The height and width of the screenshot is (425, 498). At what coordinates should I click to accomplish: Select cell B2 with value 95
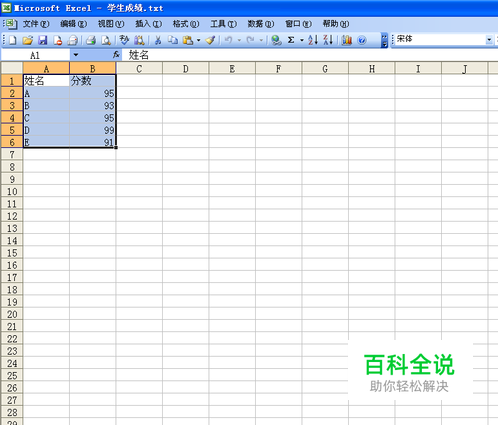(x=93, y=93)
